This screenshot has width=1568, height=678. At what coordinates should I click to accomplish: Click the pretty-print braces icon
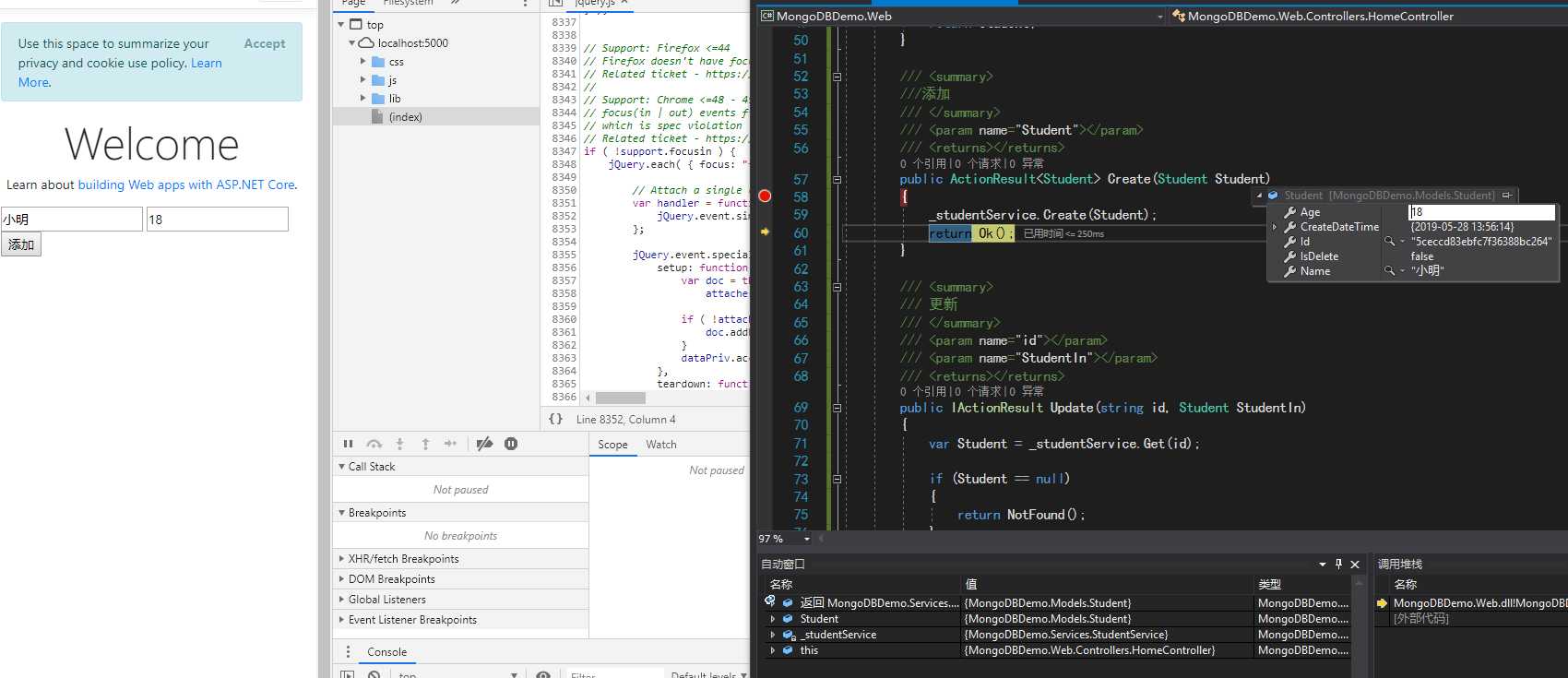pyautogui.click(x=555, y=418)
